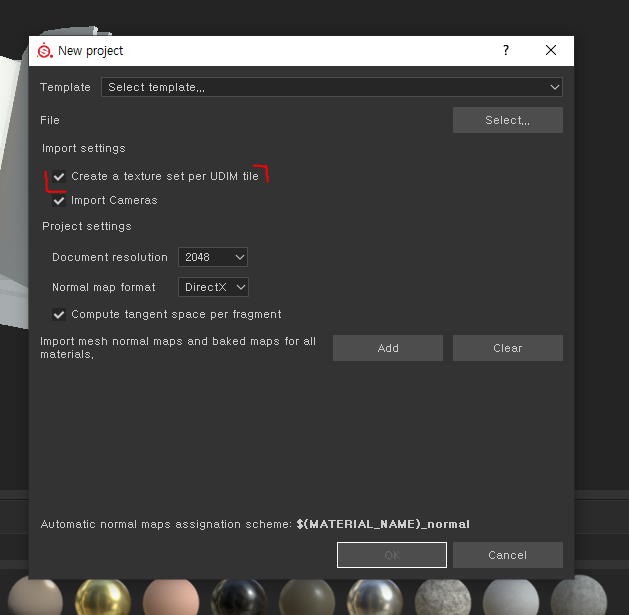The height and width of the screenshot is (615, 629).
Task: Close the New project dialog window
Action: pyautogui.click(x=551, y=50)
